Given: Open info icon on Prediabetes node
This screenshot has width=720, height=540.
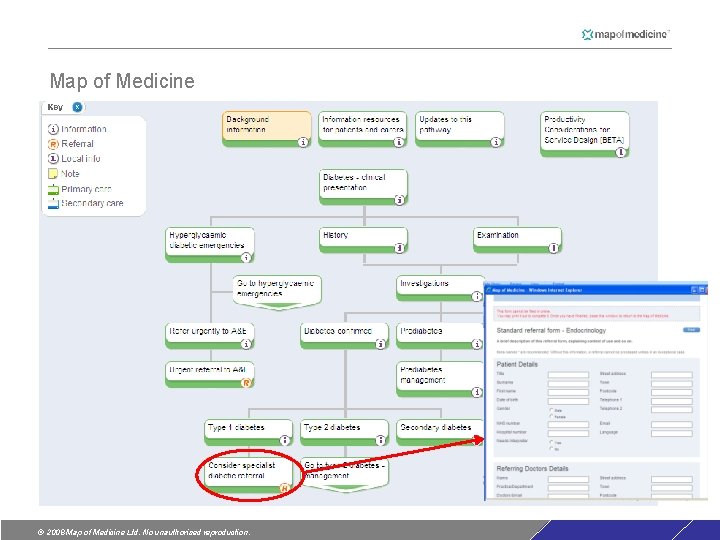Looking at the screenshot, I should [x=477, y=344].
